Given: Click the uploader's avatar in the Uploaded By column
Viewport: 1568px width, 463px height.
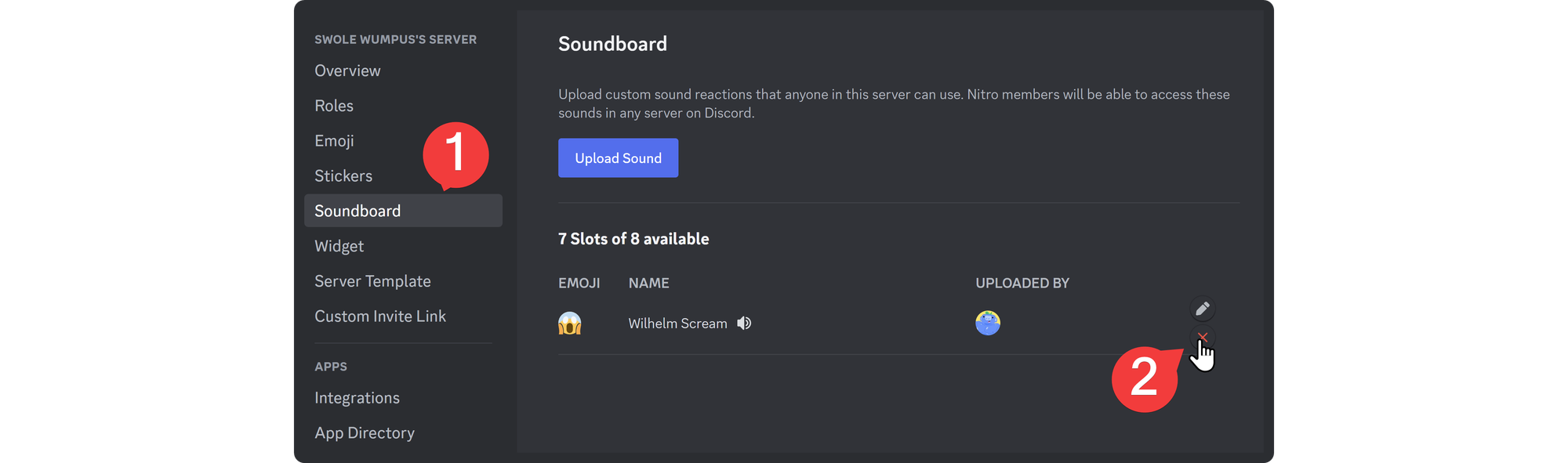Looking at the screenshot, I should (987, 323).
